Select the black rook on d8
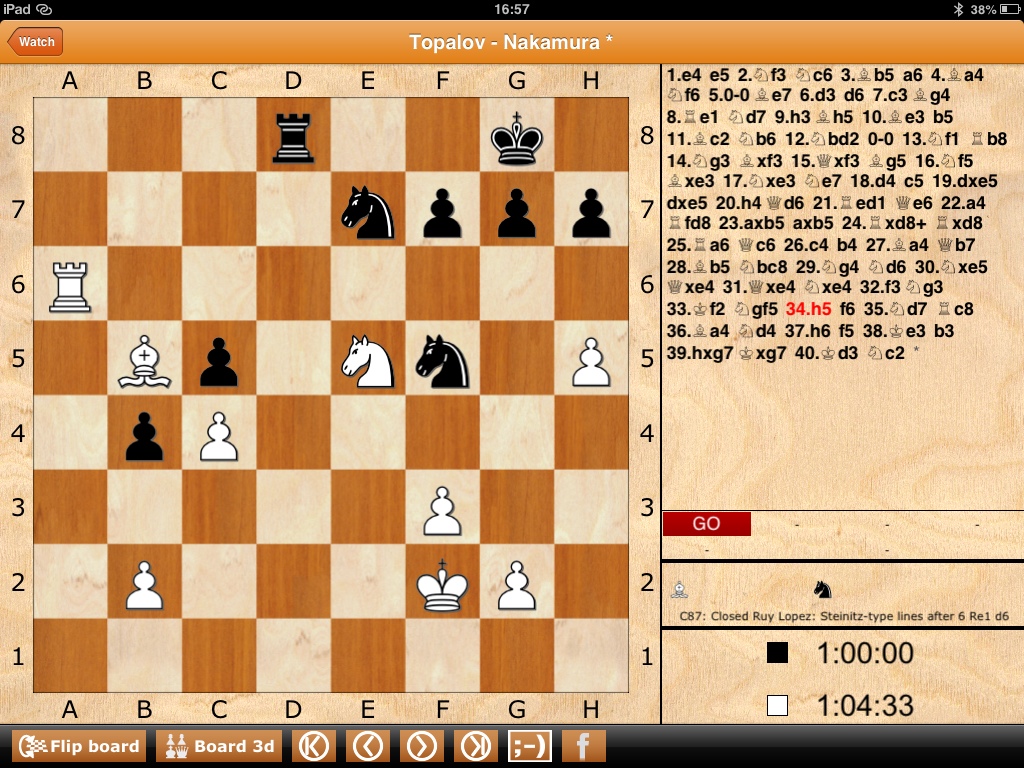This screenshot has height=768, width=1024. click(x=293, y=136)
